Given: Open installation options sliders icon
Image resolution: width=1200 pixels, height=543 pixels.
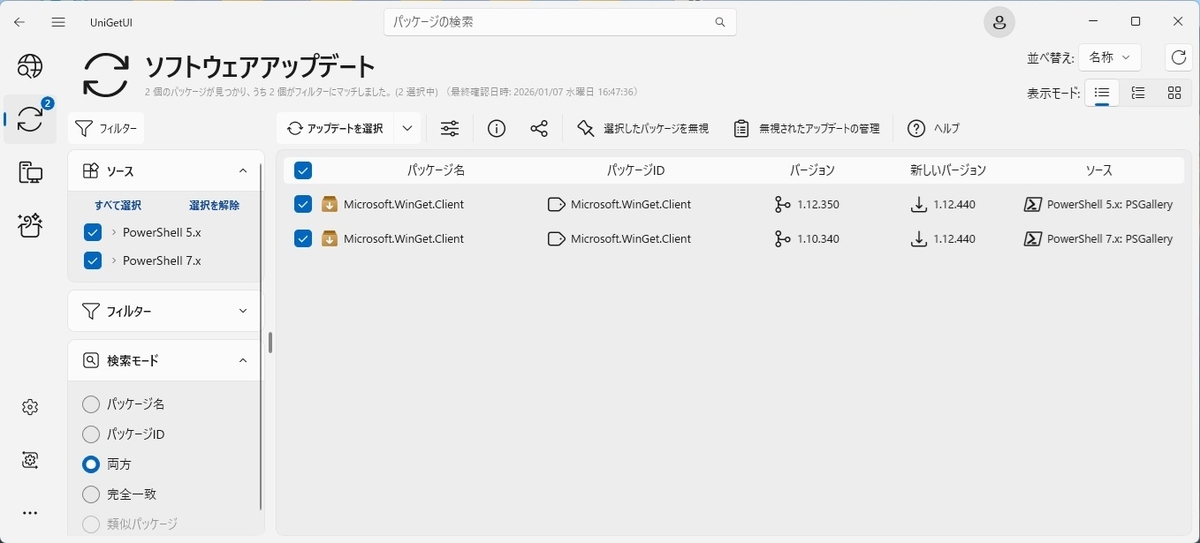Looking at the screenshot, I should [450, 128].
